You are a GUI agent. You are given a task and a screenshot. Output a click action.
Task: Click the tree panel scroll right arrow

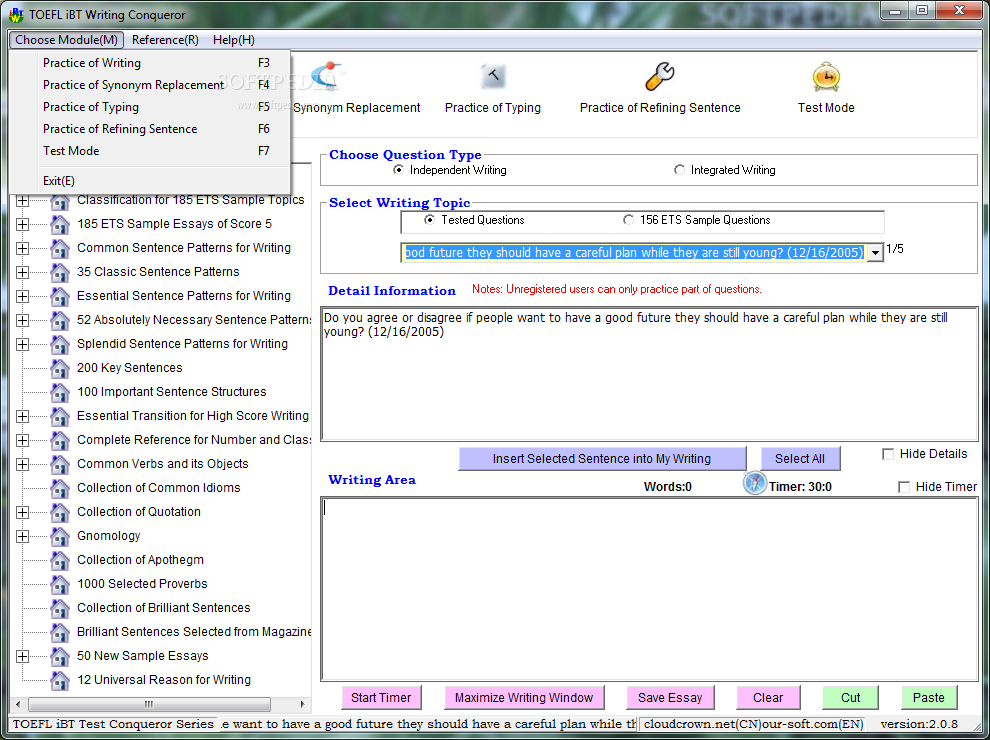[302, 704]
